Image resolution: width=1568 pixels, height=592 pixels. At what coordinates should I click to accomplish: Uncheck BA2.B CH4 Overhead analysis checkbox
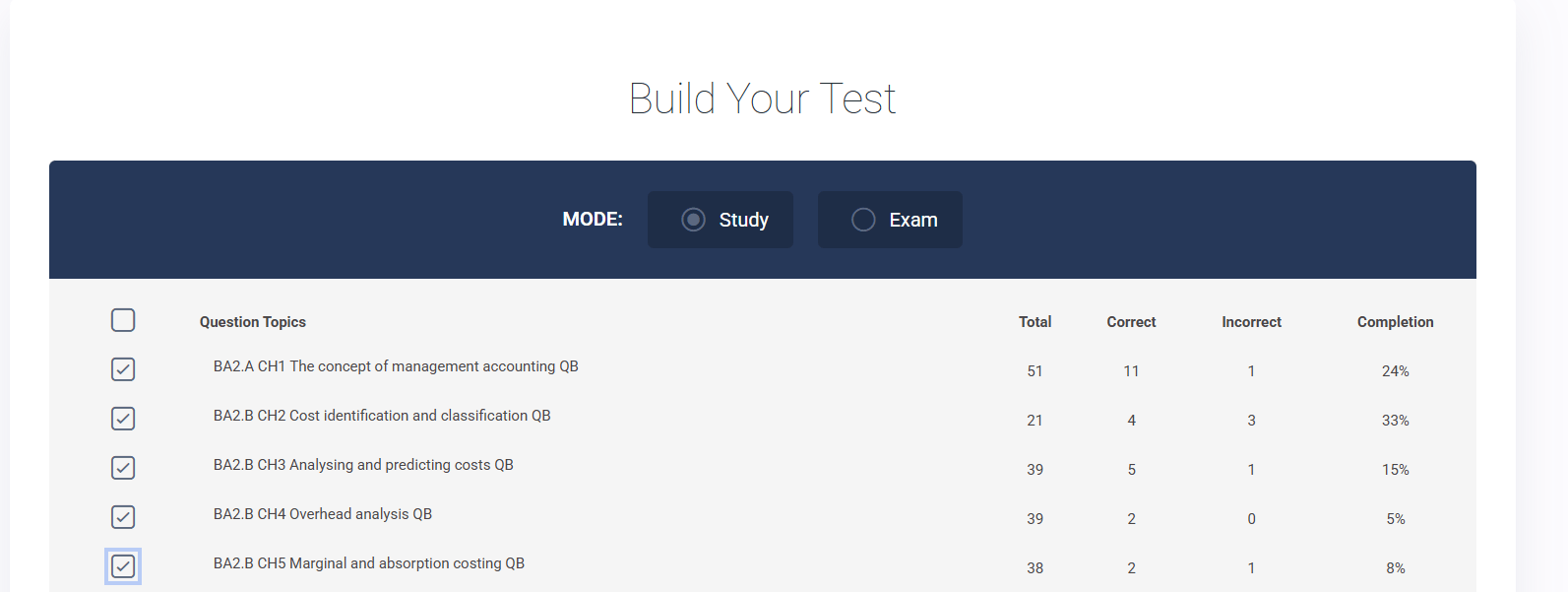pyautogui.click(x=123, y=517)
